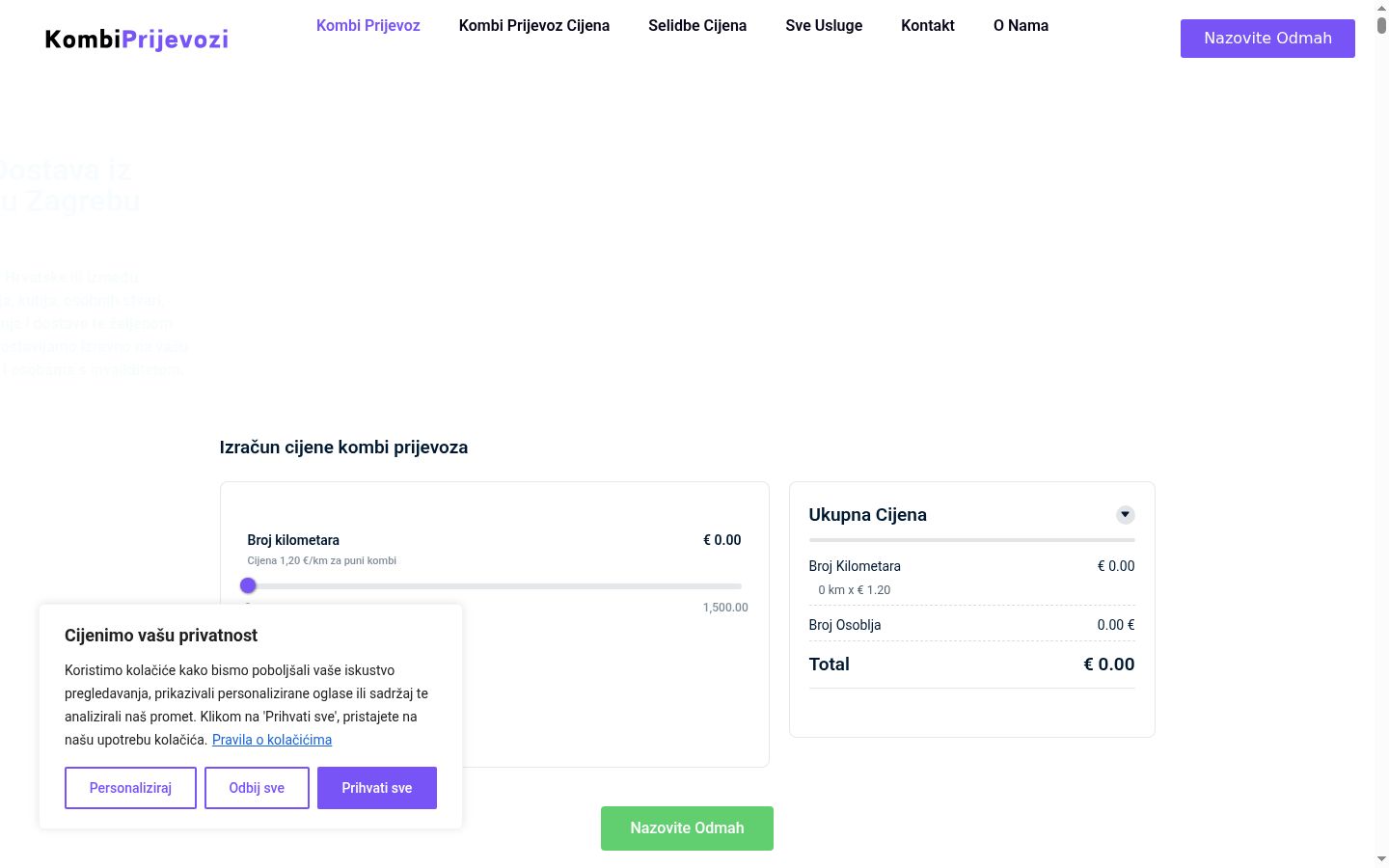Click the Broj kilometara slider handle
Viewport: 1389px width, 868px height.
(x=248, y=585)
